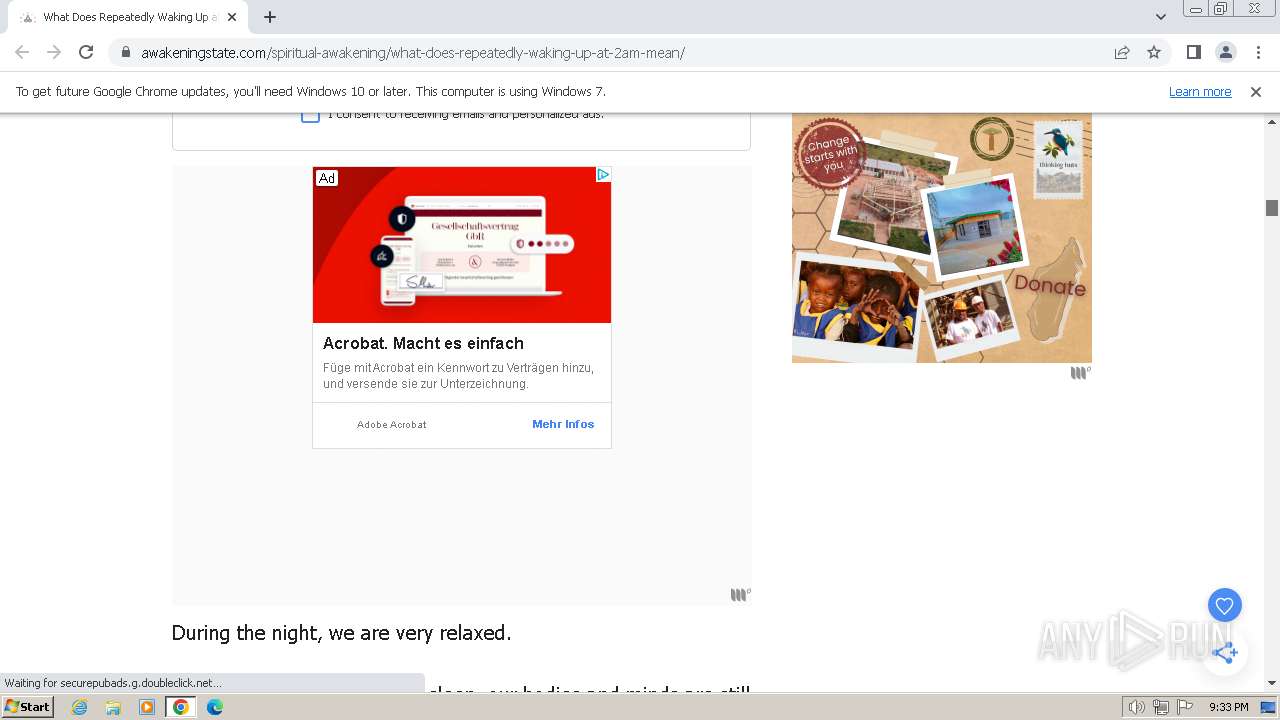
Task: Open Windows Media Player taskbar icon
Action: click(x=147, y=707)
